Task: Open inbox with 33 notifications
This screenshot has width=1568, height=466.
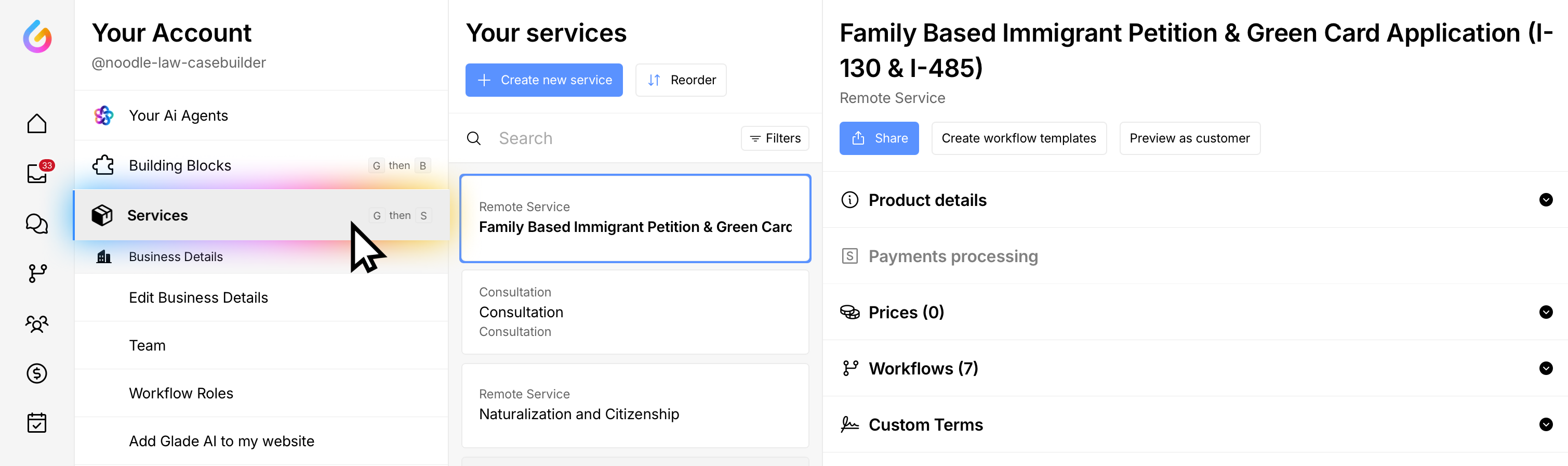Action: tap(37, 174)
